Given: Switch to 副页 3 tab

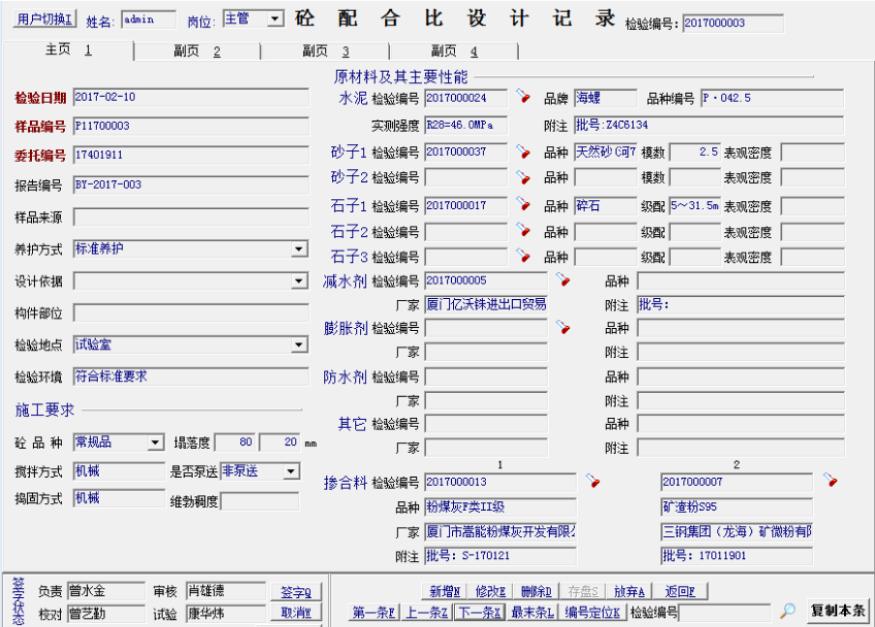Looking at the screenshot, I should [x=325, y=51].
